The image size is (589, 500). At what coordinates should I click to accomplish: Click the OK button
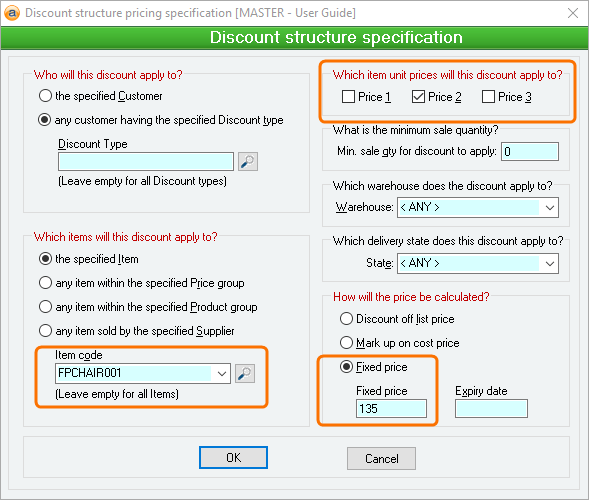[233, 458]
